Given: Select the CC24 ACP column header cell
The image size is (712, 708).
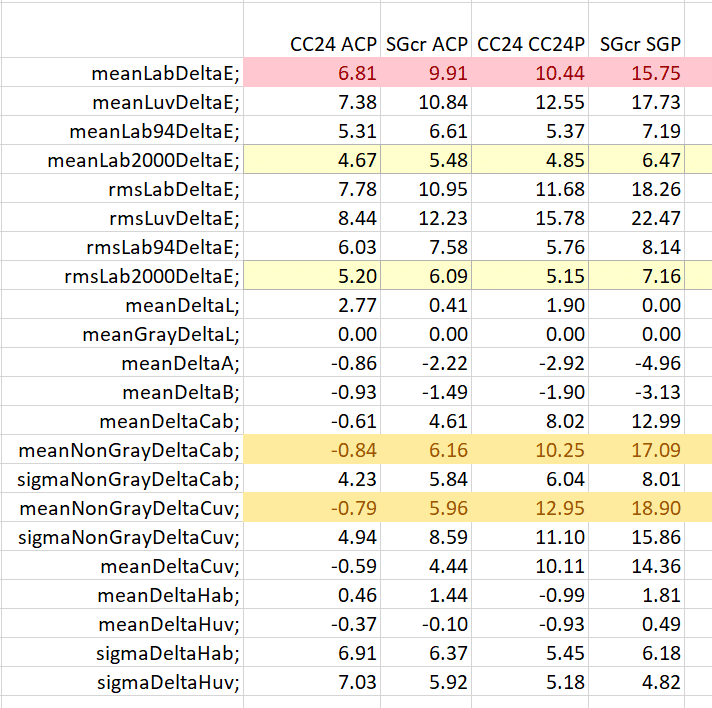Looking at the screenshot, I should [x=312, y=30].
